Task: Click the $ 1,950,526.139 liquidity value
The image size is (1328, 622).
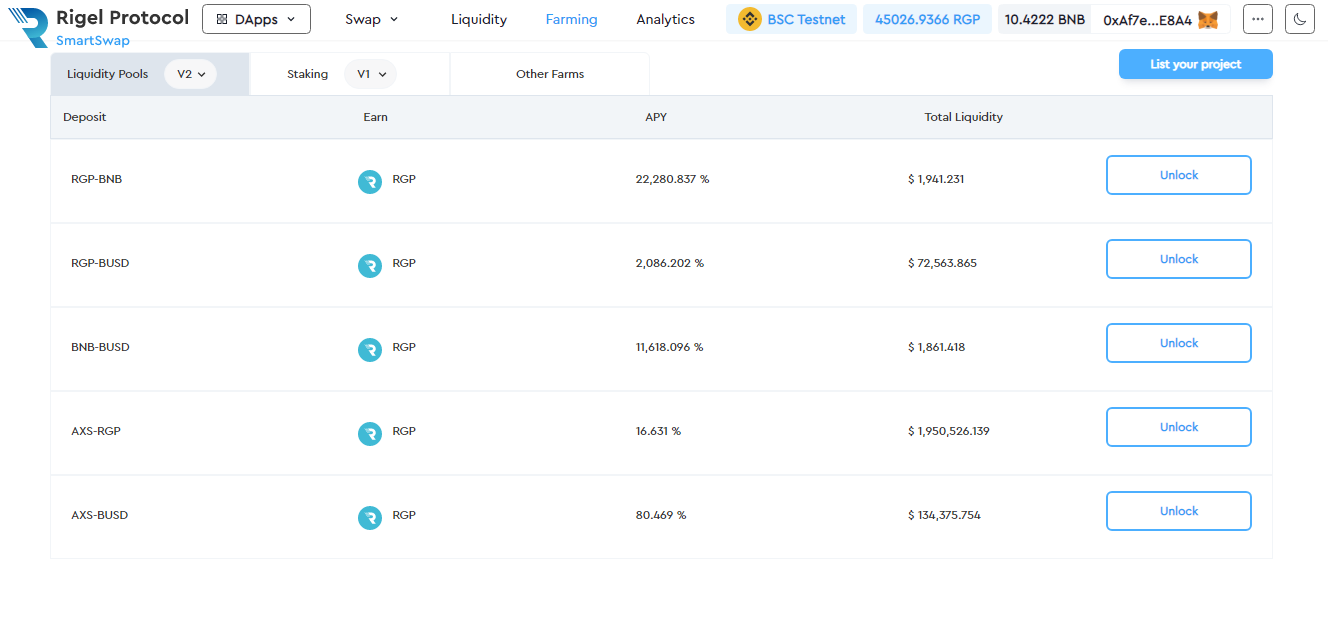Action: tap(949, 431)
